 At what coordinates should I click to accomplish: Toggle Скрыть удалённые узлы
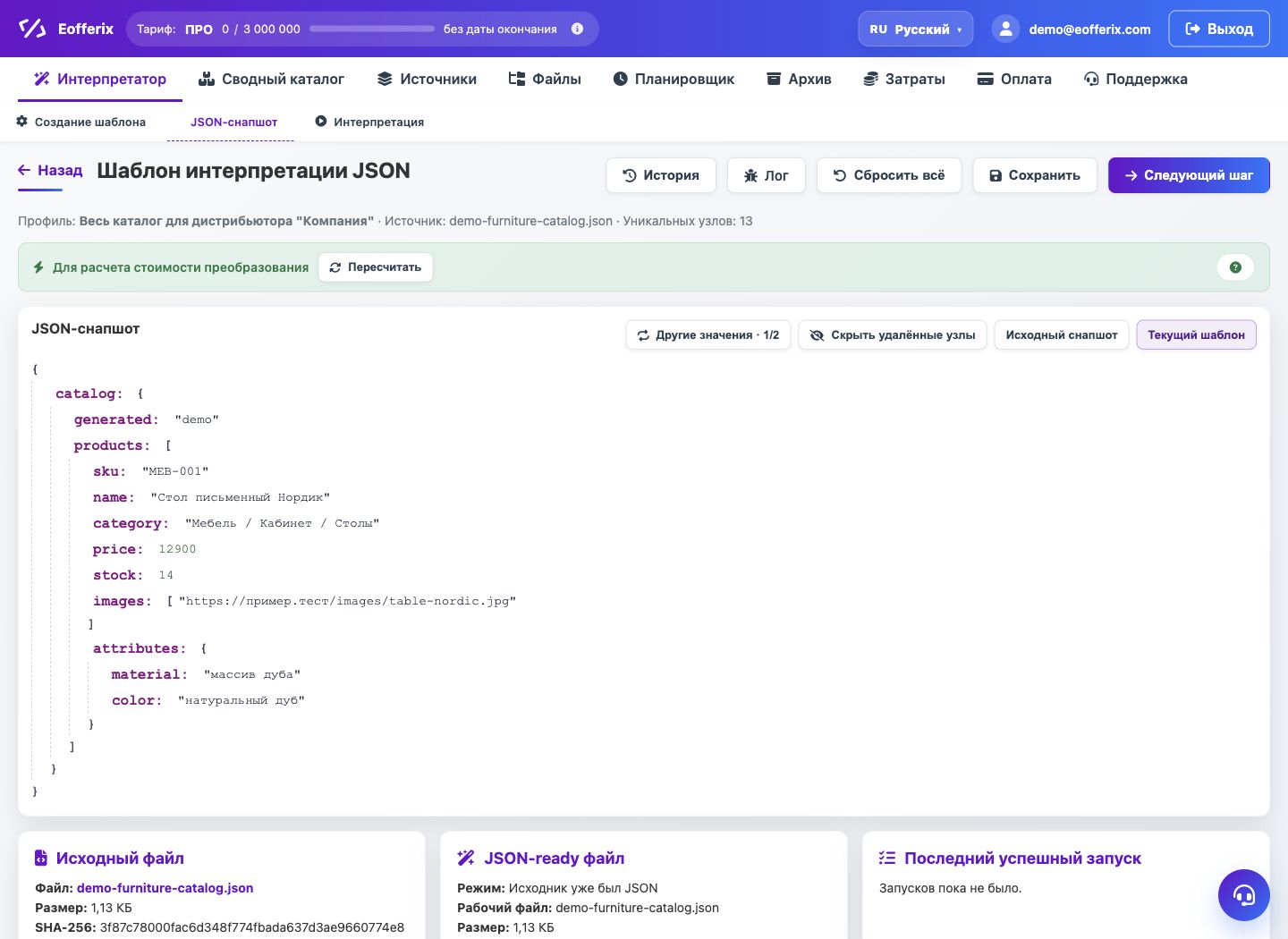coord(893,335)
